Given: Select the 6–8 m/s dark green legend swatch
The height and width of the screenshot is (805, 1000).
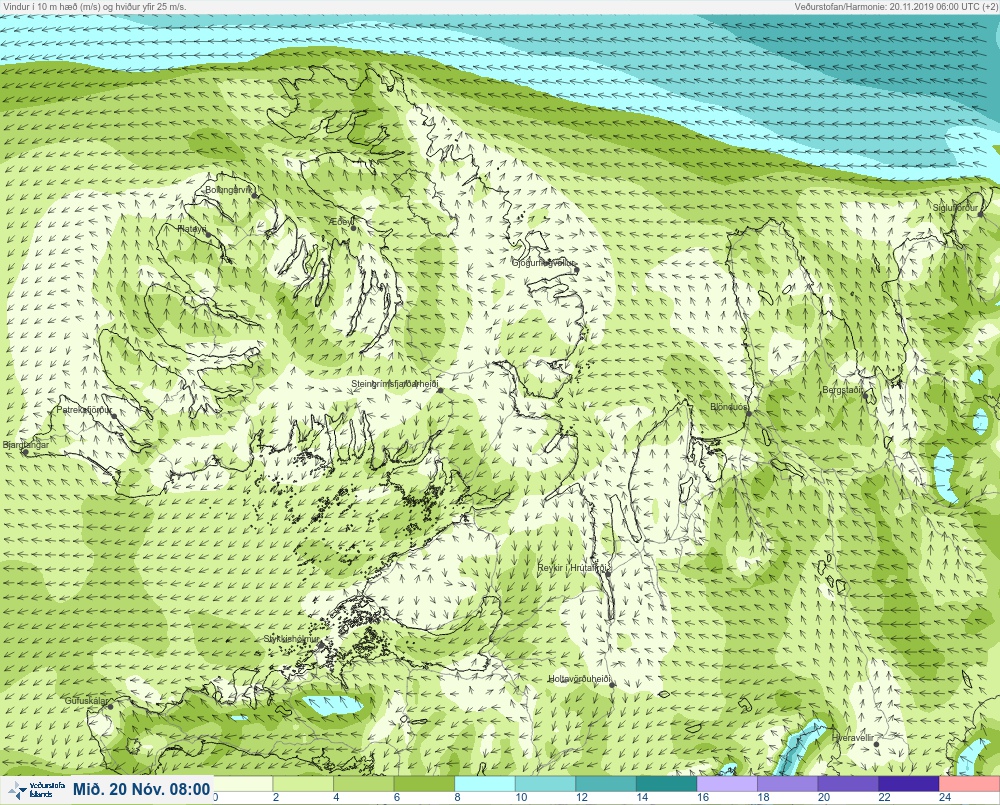Looking at the screenshot, I should click(424, 783).
